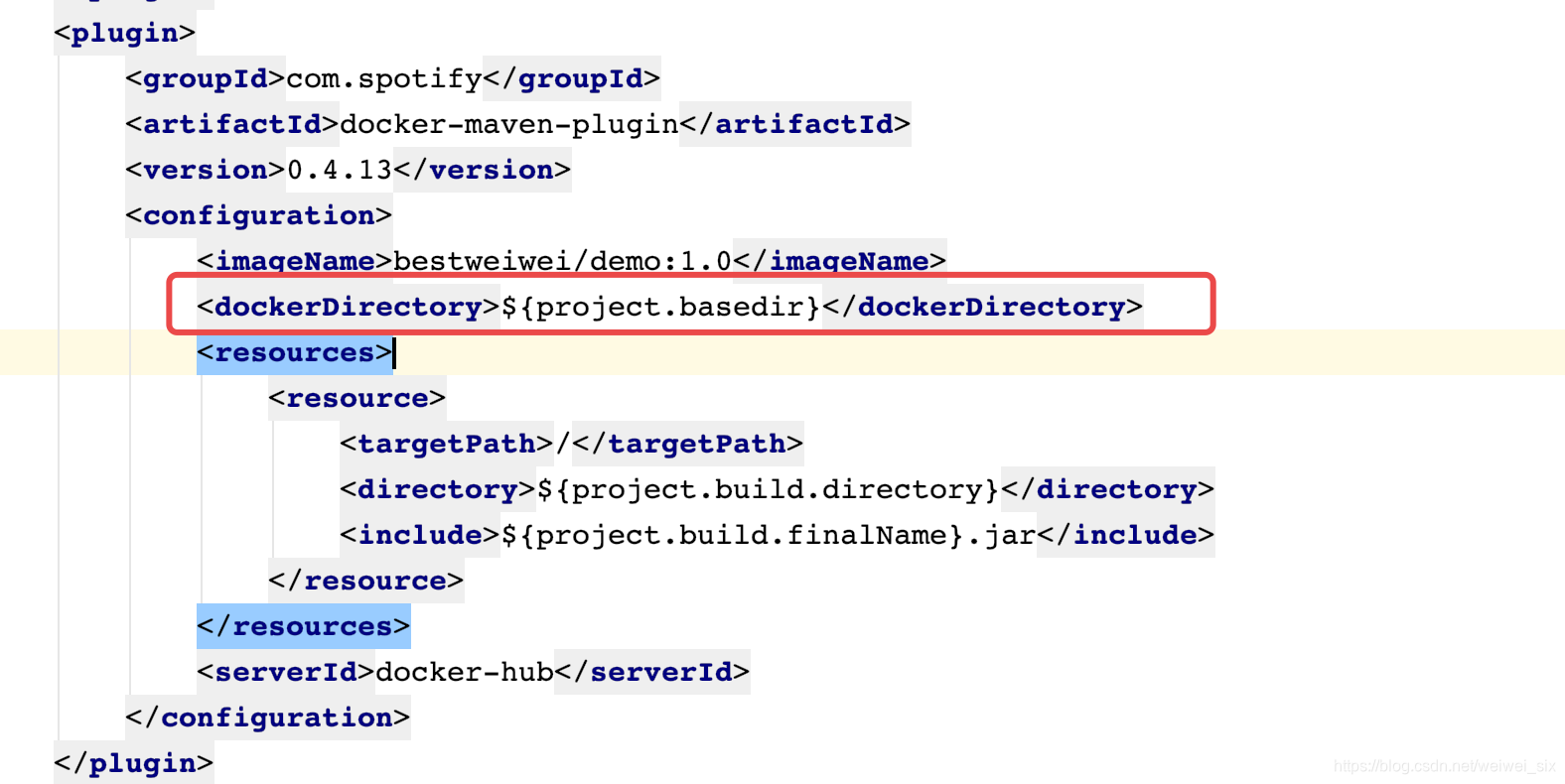Click the bestweiwei/demo:1.0 image name
The width and height of the screenshot is (1565, 784).
pyautogui.click(x=563, y=261)
